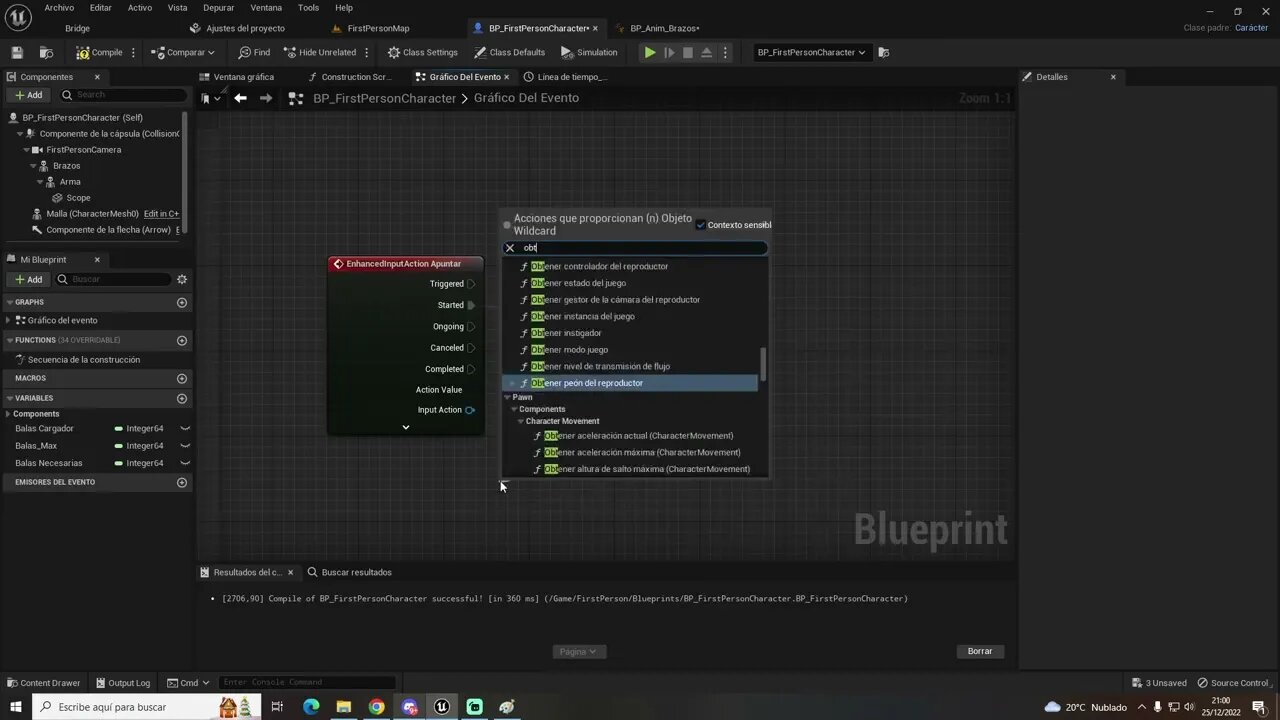Toggle visibility eye of the Balas_Max variable

(185, 446)
